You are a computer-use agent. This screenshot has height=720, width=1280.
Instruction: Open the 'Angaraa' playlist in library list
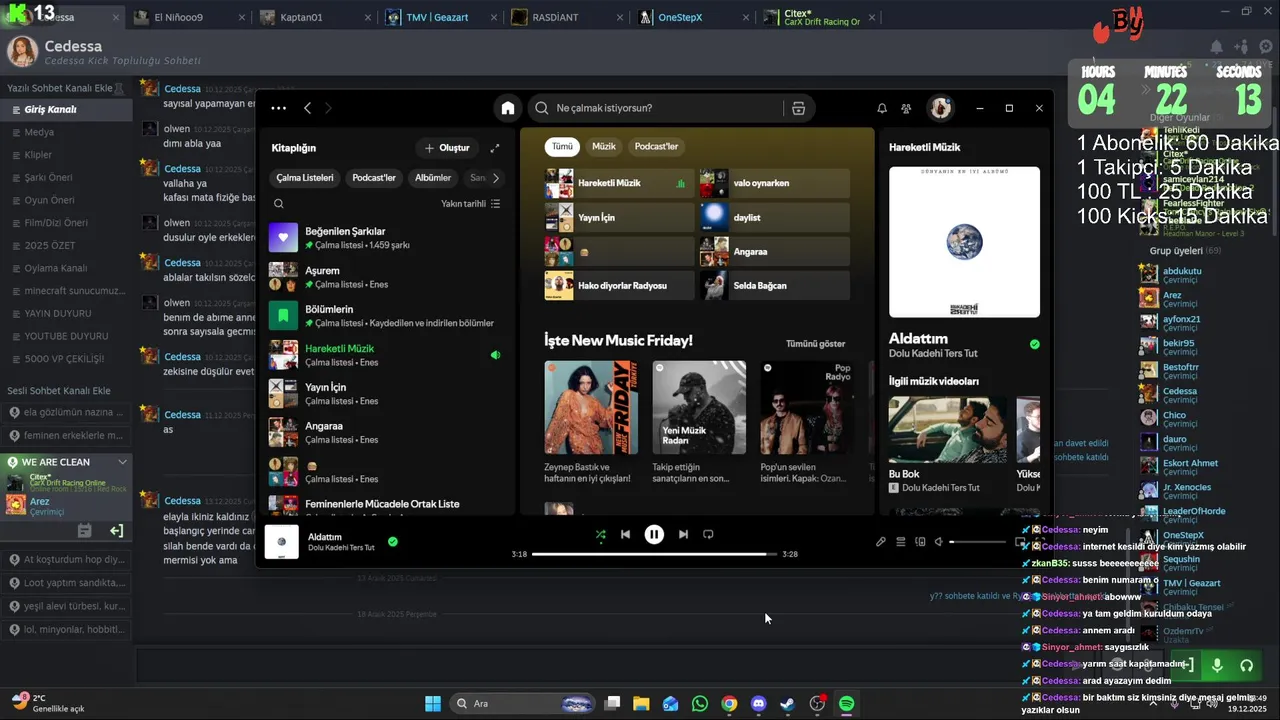(385, 432)
